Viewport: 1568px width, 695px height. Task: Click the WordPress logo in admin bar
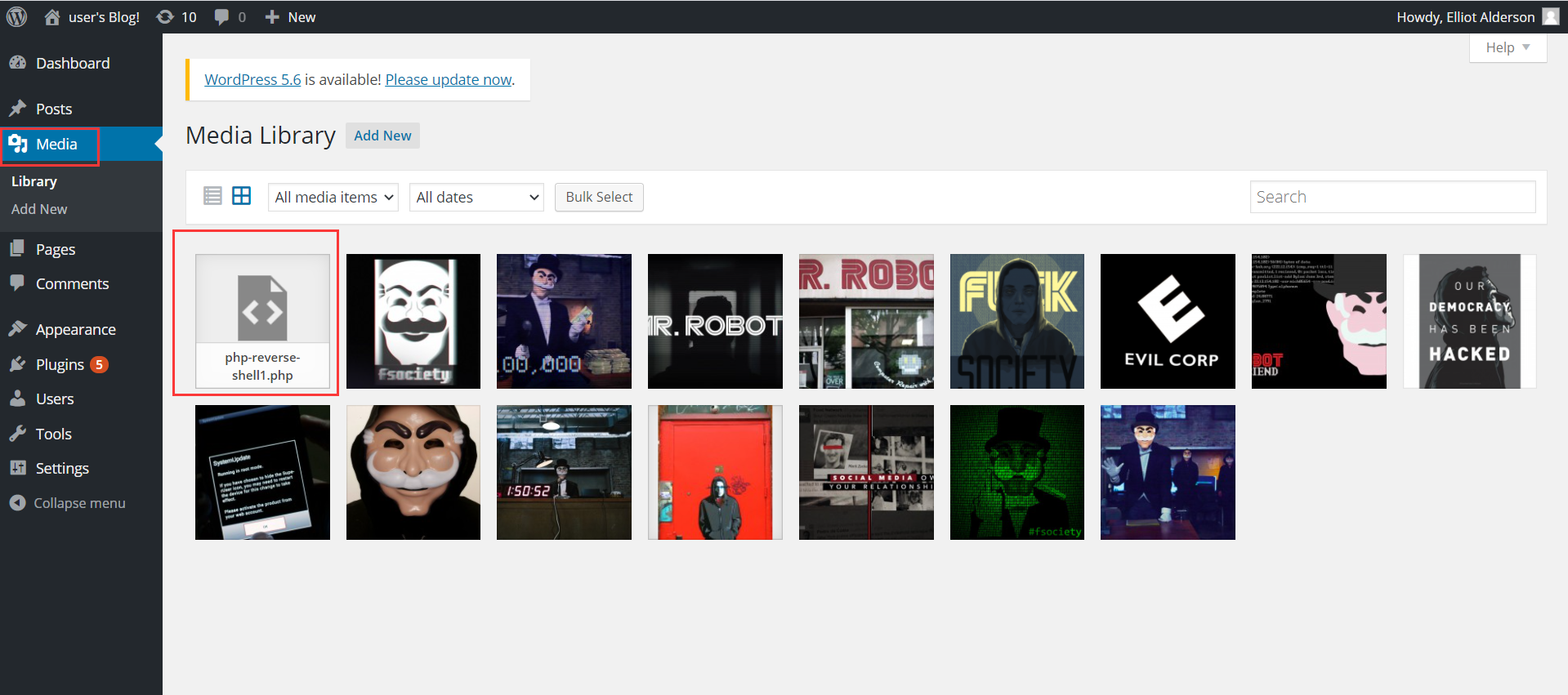click(x=16, y=16)
